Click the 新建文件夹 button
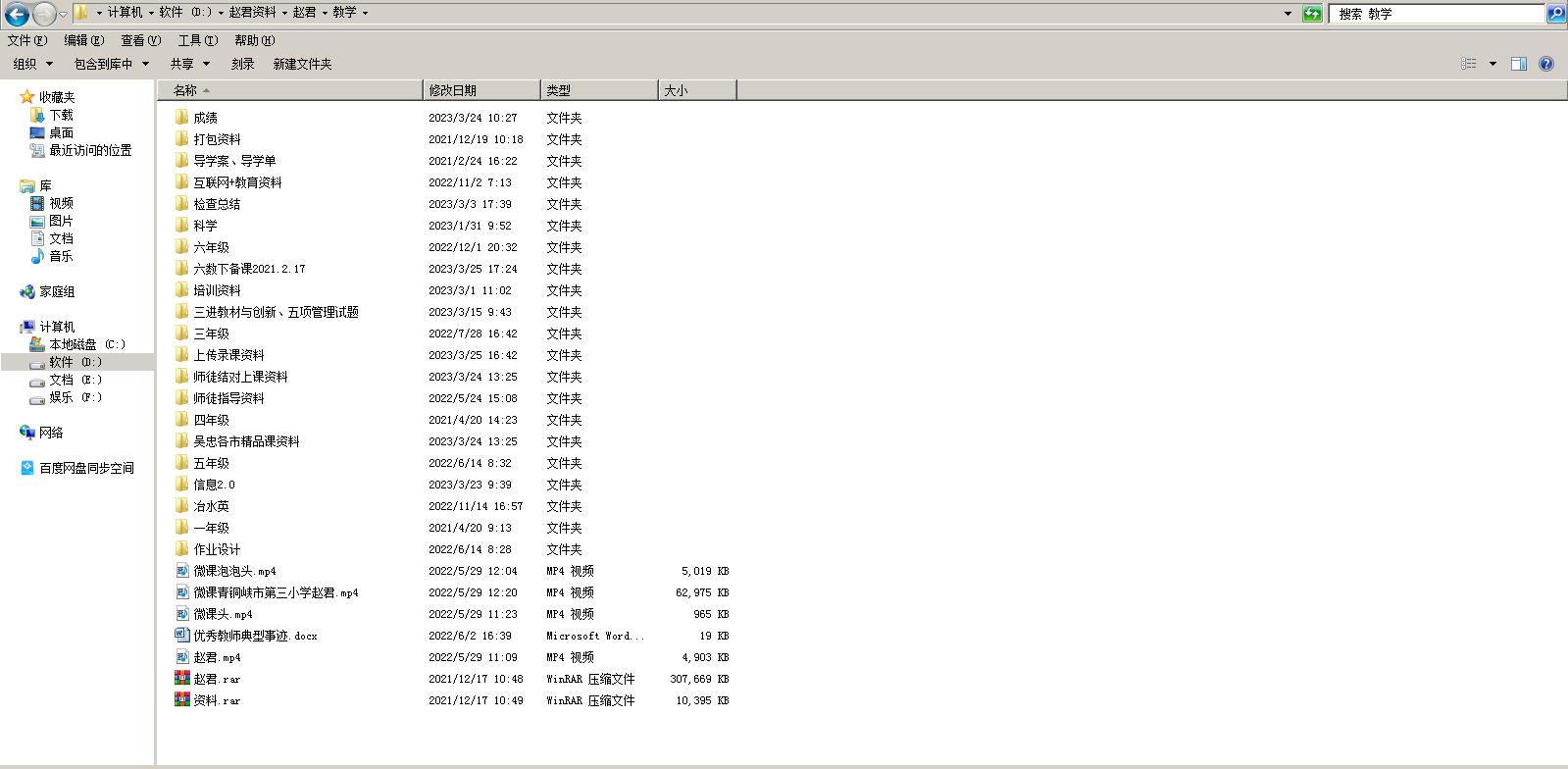Screen dimensions: 1568x769 point(302,64)
